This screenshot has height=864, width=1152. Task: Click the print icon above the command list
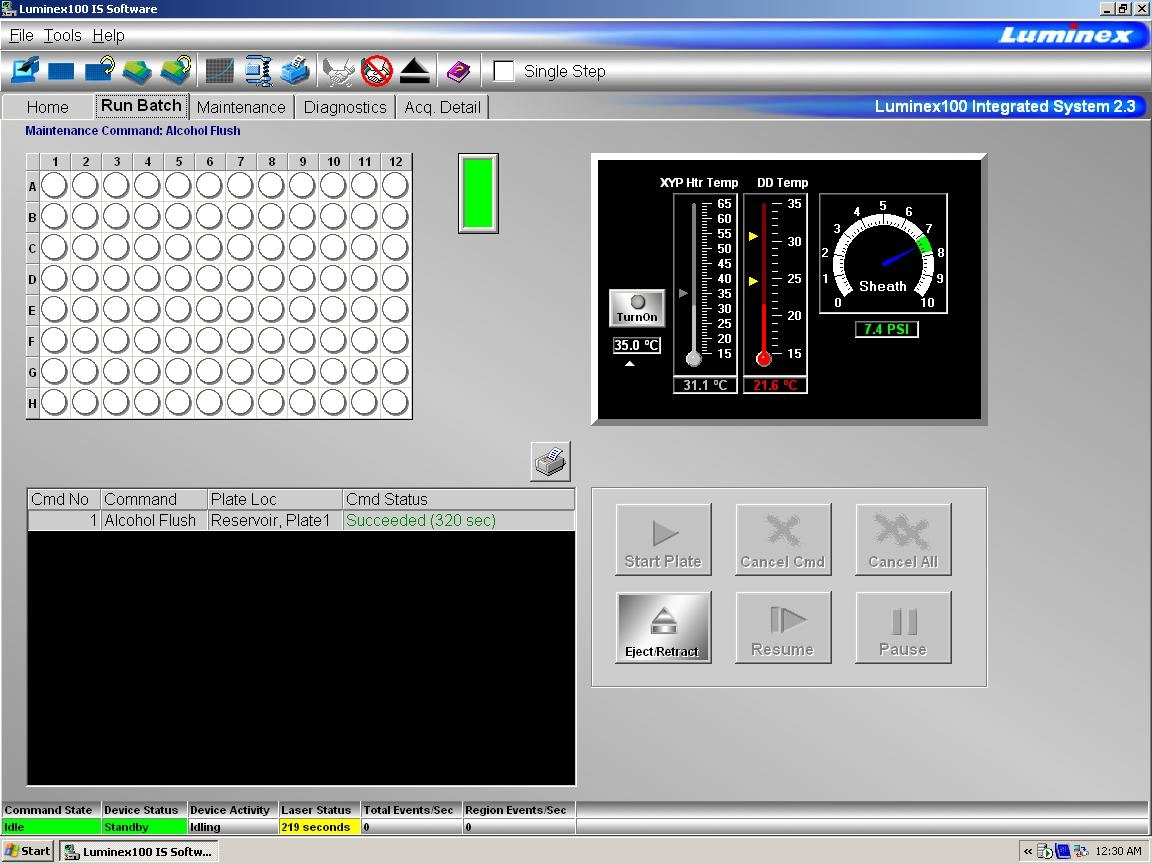click(x=550, y=461)
